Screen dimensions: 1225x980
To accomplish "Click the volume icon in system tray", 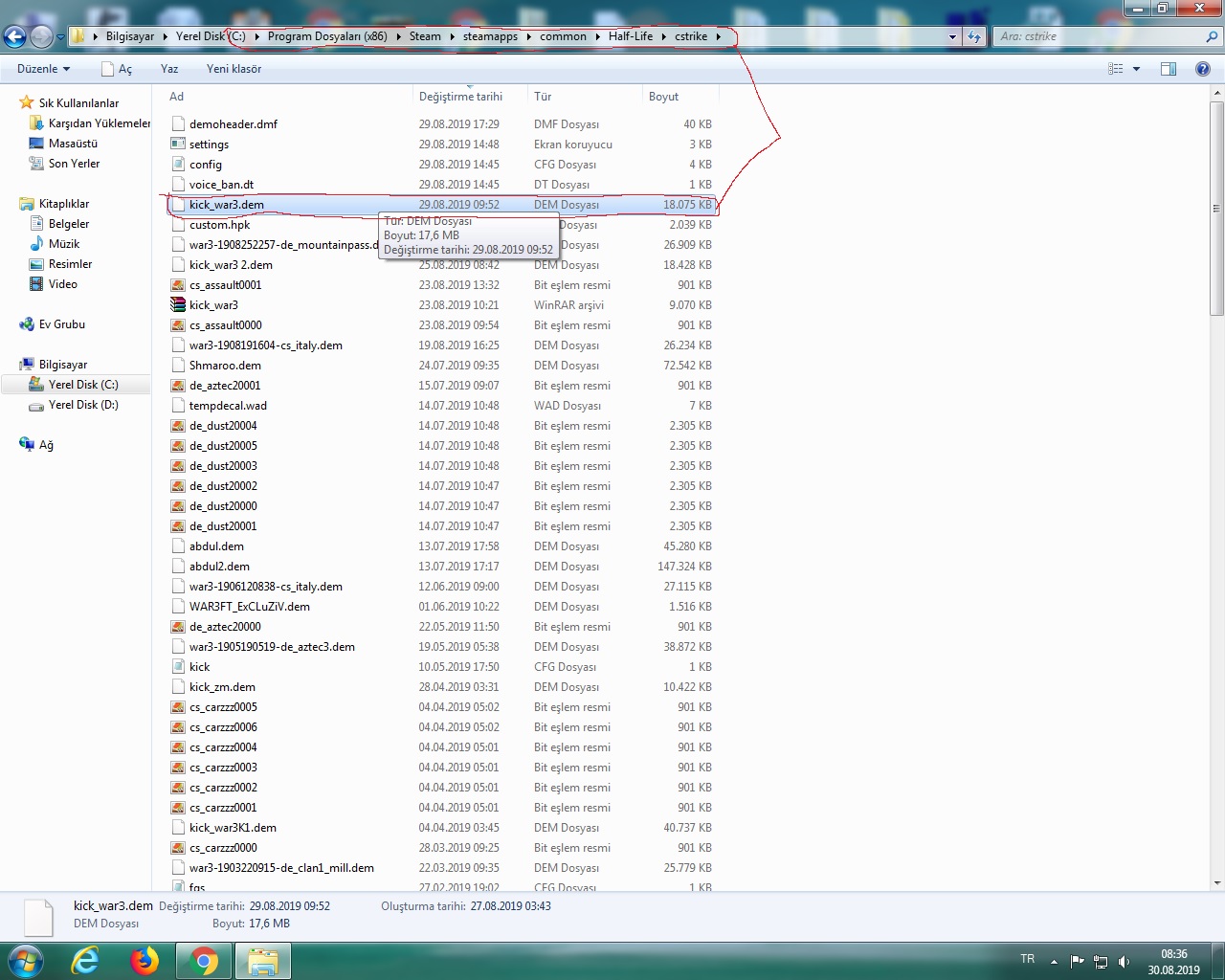I will tap(1124, 962).
